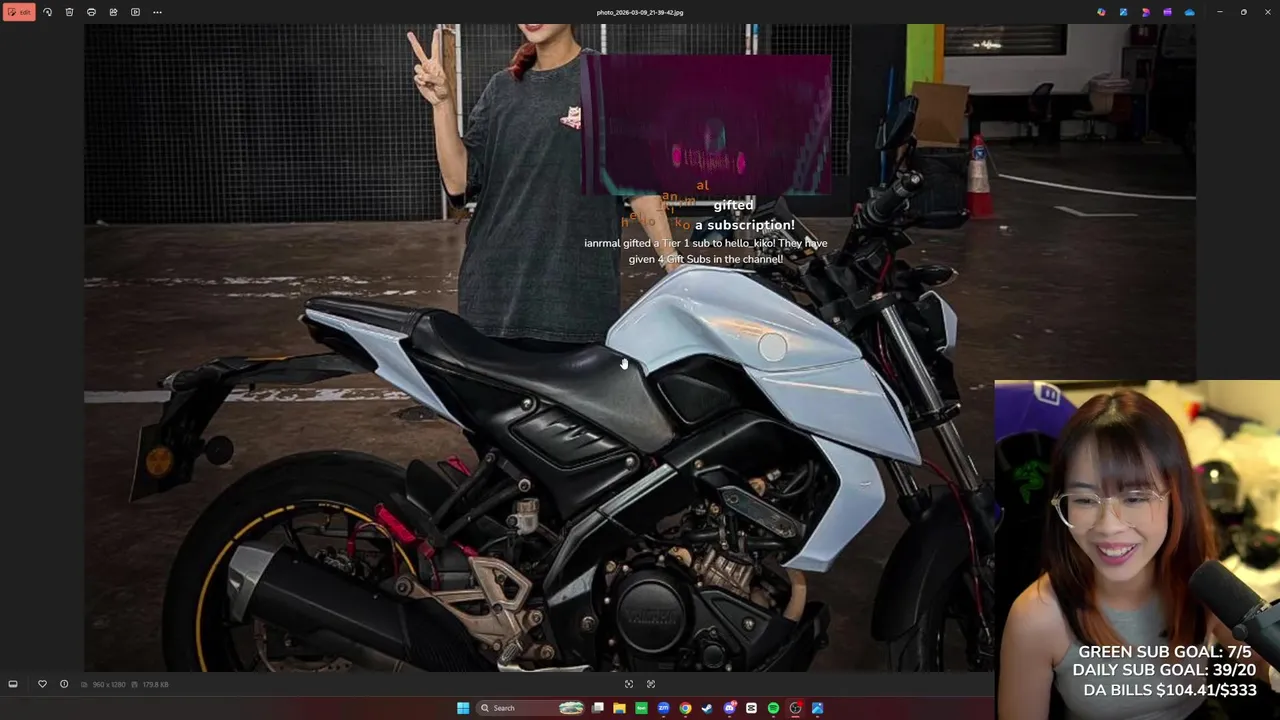This screenshot has height=720, width=1280.
Task: Click the streamer webcam overlay
Action: [1137, 550]
